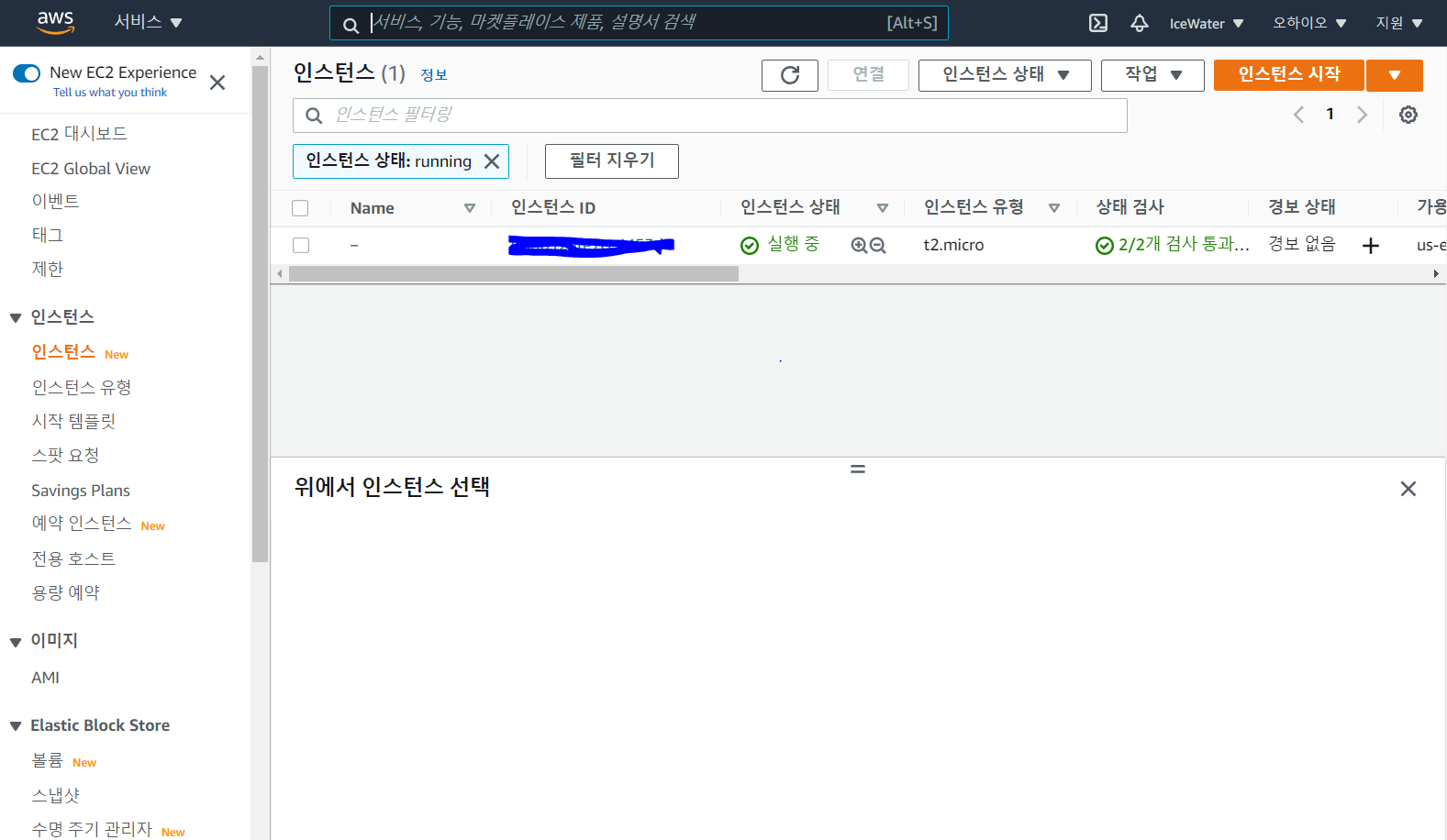Image resolution: width=1447 pixels, height=840 pixels.
Task: Open 전용 호스트 in sidebar
Action: [x=73, y=558]
